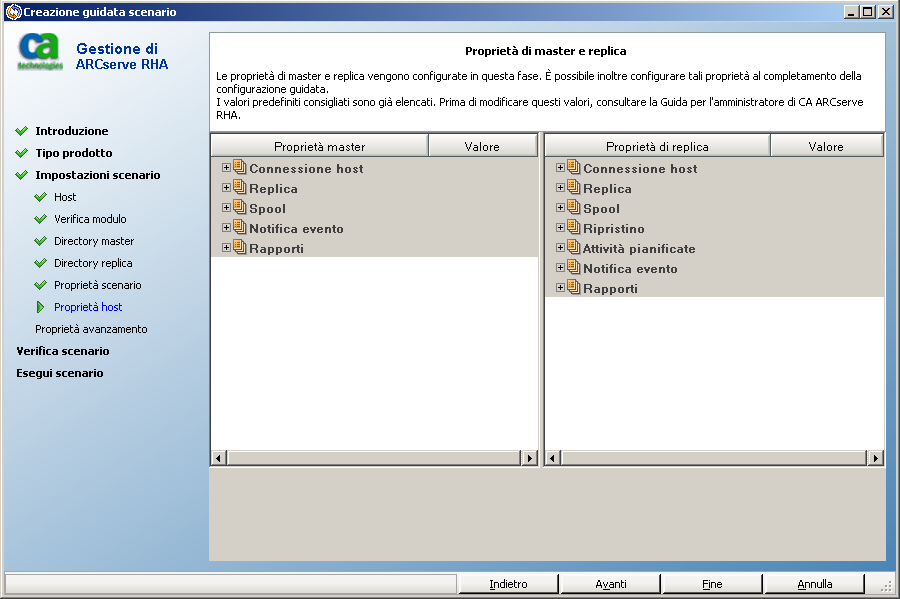Image resolution: width=900 pixels, height=599 pixels.
Task: Click master panel horizontal scrollbar track
Action: [374, 458]
